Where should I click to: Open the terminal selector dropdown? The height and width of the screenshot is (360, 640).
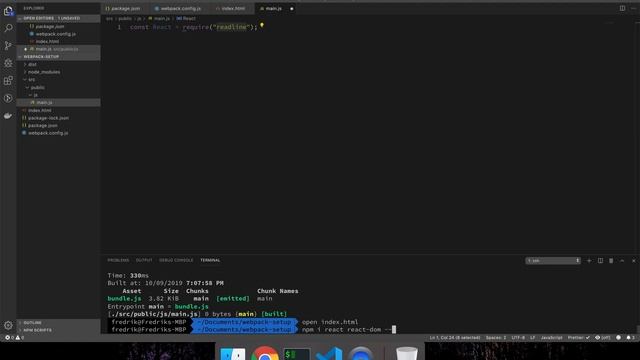coord(553,260)
